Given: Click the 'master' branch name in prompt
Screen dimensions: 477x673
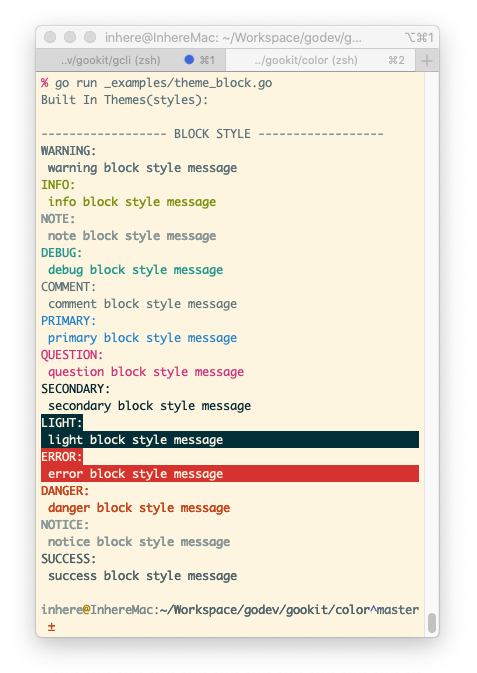Looking at the screenshot, I should [398, 609].
